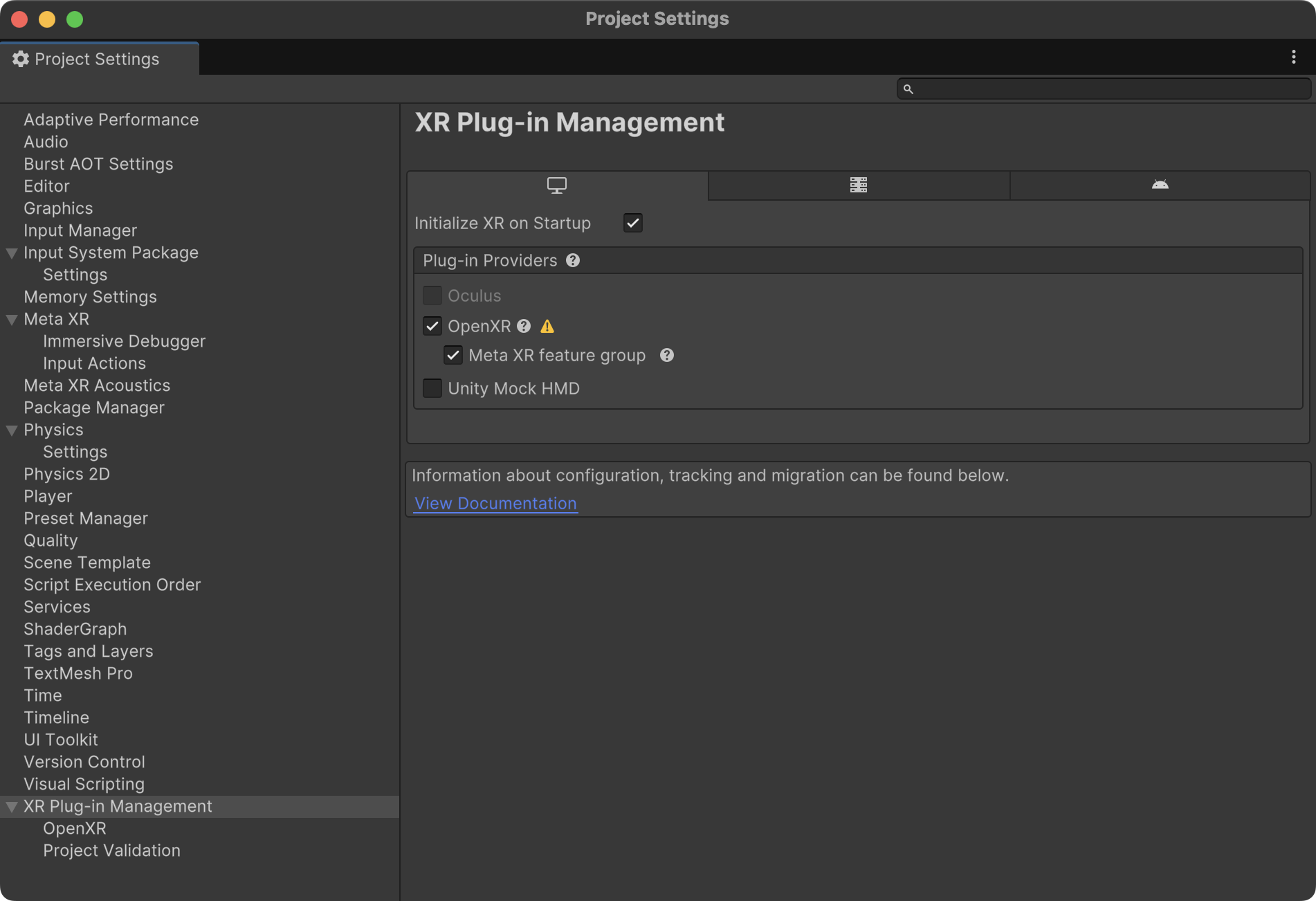Switch to the console platform tab
1316x901 pixels.
(x=858, y=185)
